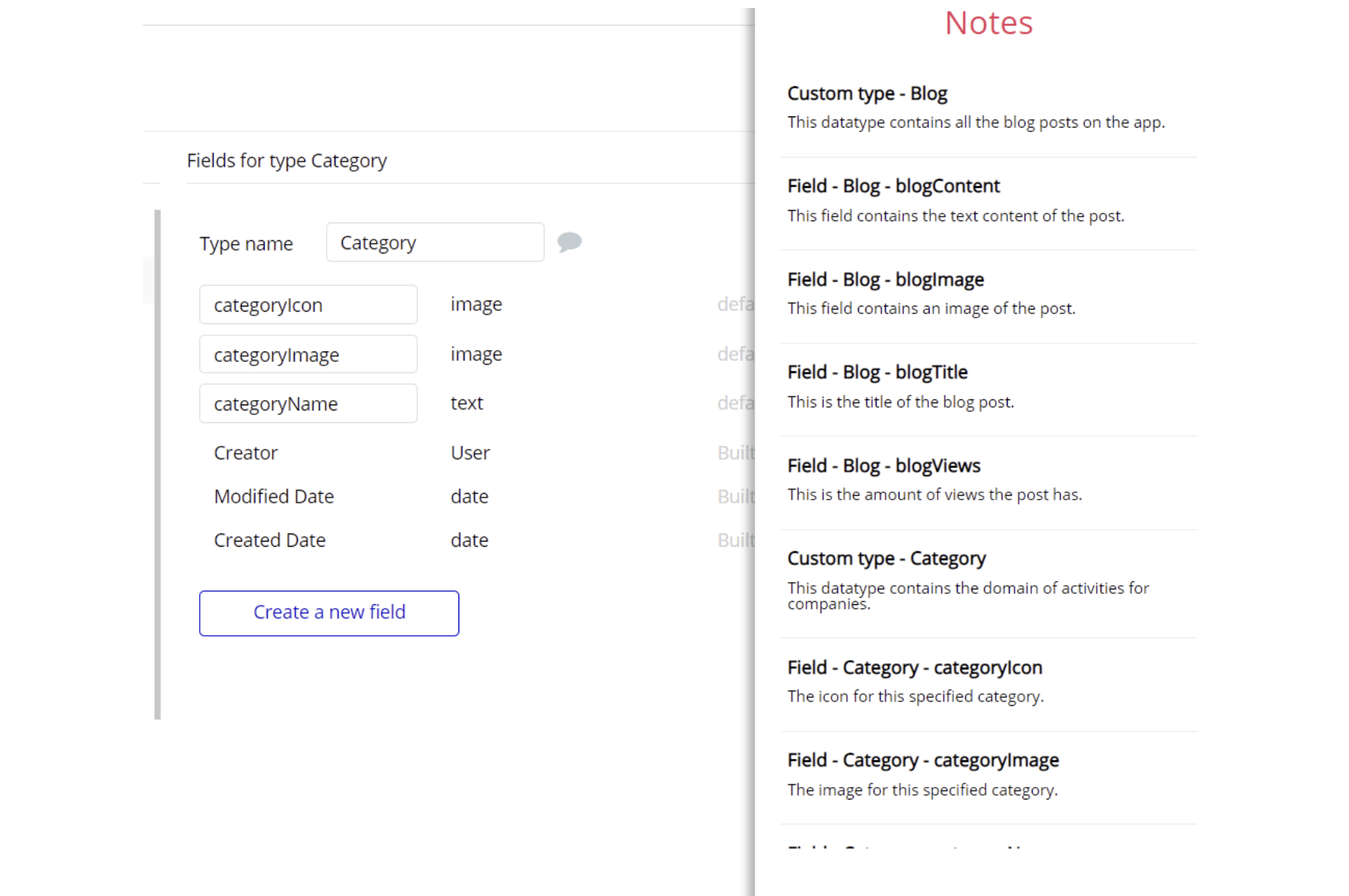The width and height of the screenshot is (1349, 896).
Task: Click the gray vertical bar left of fields
Action: [158, 464]
